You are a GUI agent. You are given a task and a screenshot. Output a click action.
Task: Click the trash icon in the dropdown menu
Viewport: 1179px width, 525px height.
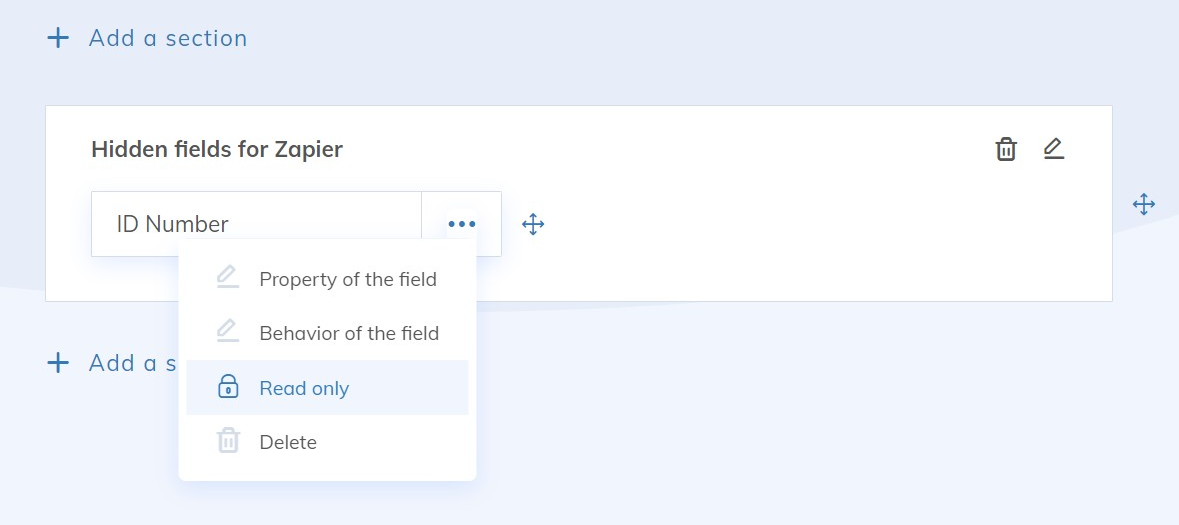click(x=228, y=441)
